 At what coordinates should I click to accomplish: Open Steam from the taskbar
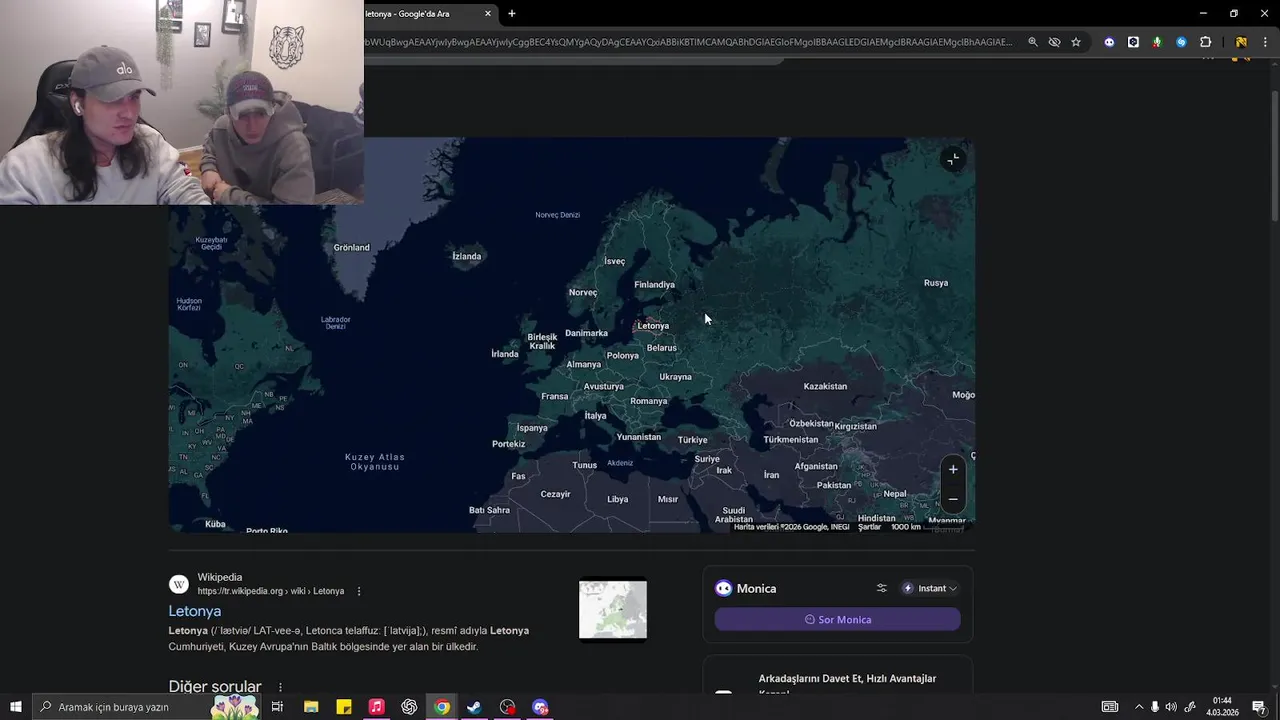[x=474, y=707]
